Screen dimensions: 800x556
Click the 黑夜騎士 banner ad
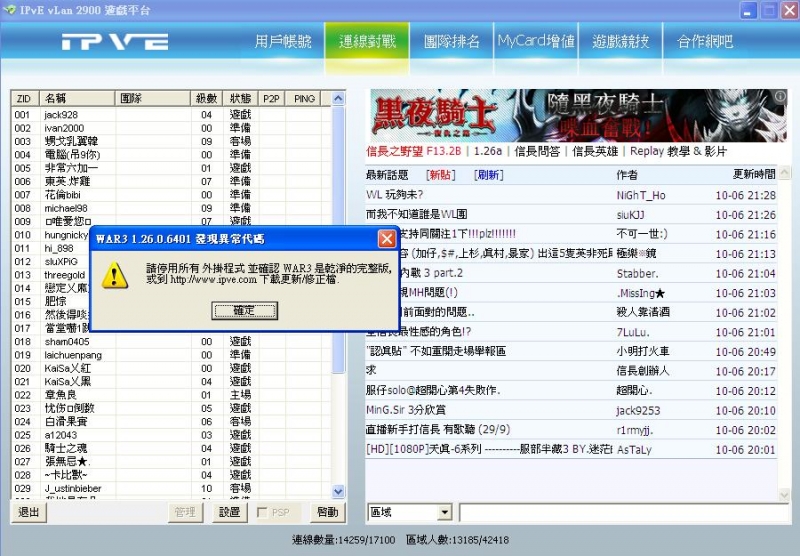coord(578,116)
